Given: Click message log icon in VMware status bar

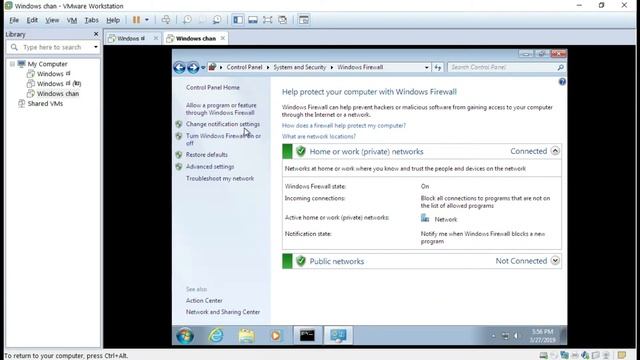Looking at the screenshot, I should click(x=622, y=356).
